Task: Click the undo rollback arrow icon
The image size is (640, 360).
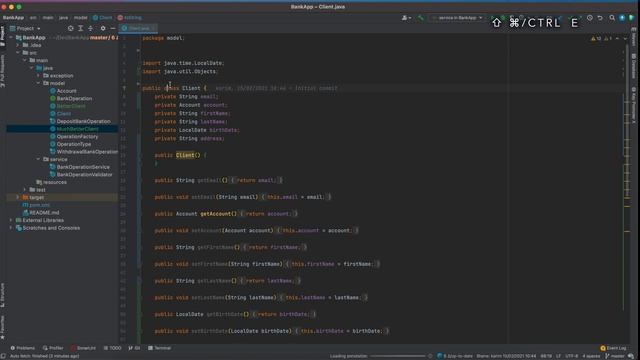Action: click(x=600, y=18)
